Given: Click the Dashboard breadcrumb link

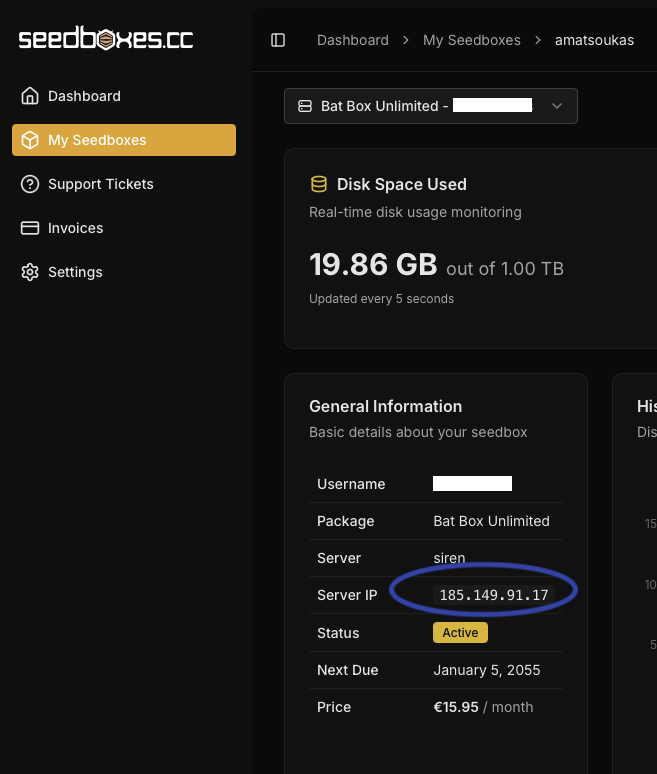Looking at the screenshot, I should [x=352, y=40].
